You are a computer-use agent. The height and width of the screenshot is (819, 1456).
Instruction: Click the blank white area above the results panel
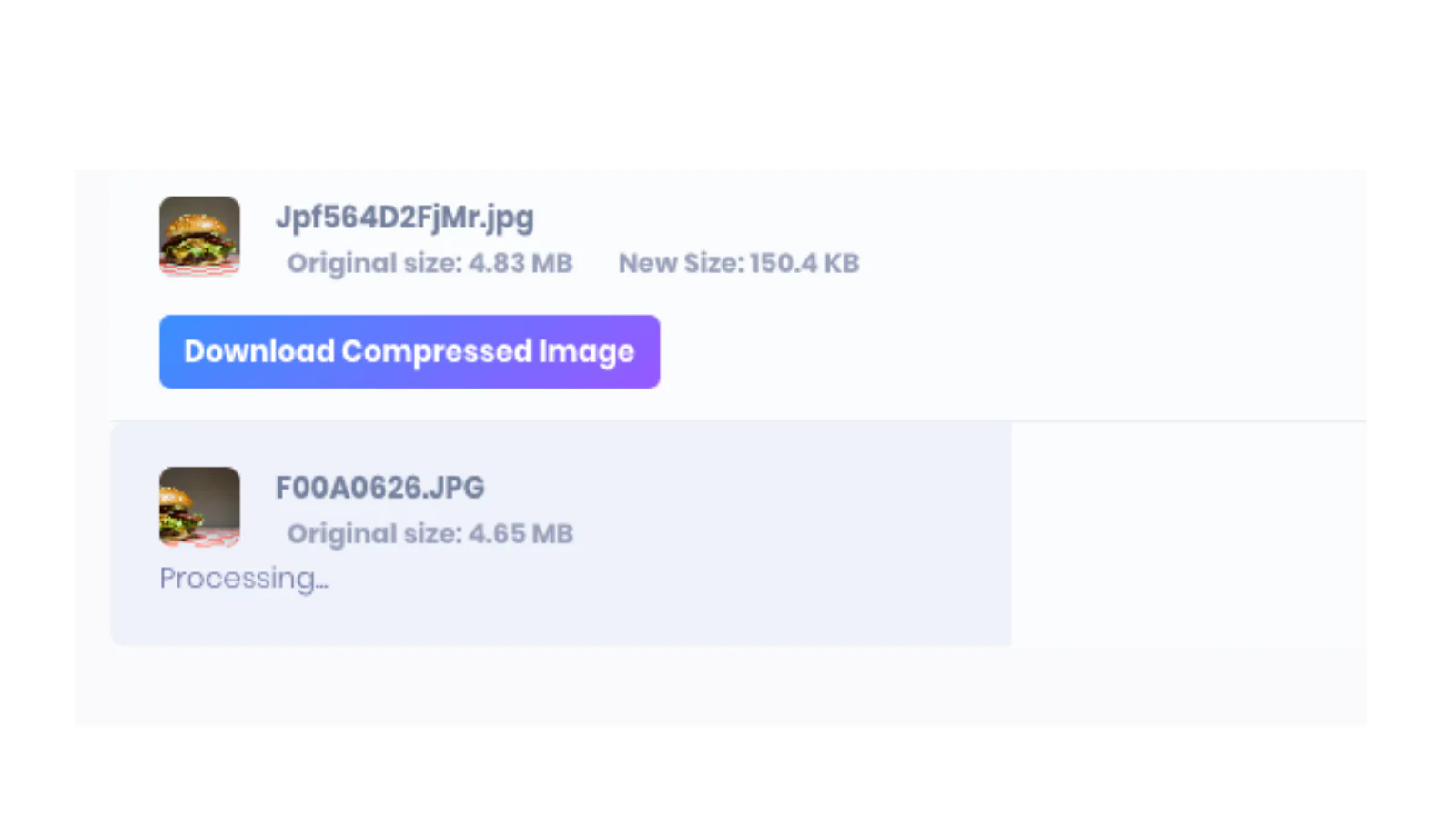[x=728, y=82]
